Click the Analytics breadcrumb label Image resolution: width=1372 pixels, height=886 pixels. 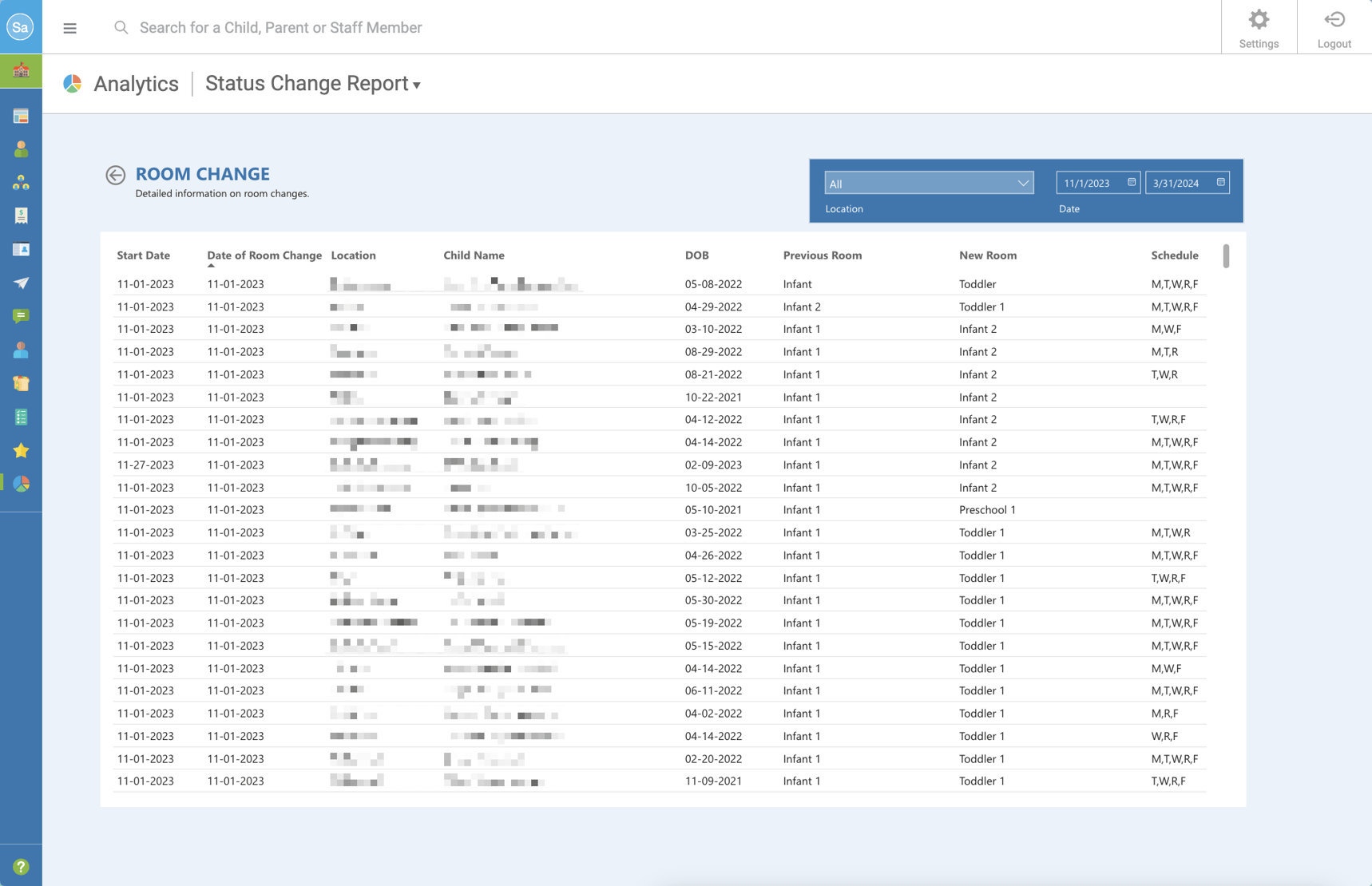tap(136, 84)
